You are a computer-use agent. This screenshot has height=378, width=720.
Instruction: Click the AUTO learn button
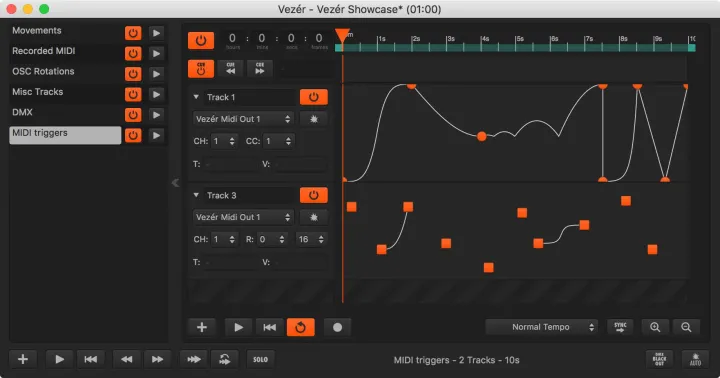tap(695, 359)
